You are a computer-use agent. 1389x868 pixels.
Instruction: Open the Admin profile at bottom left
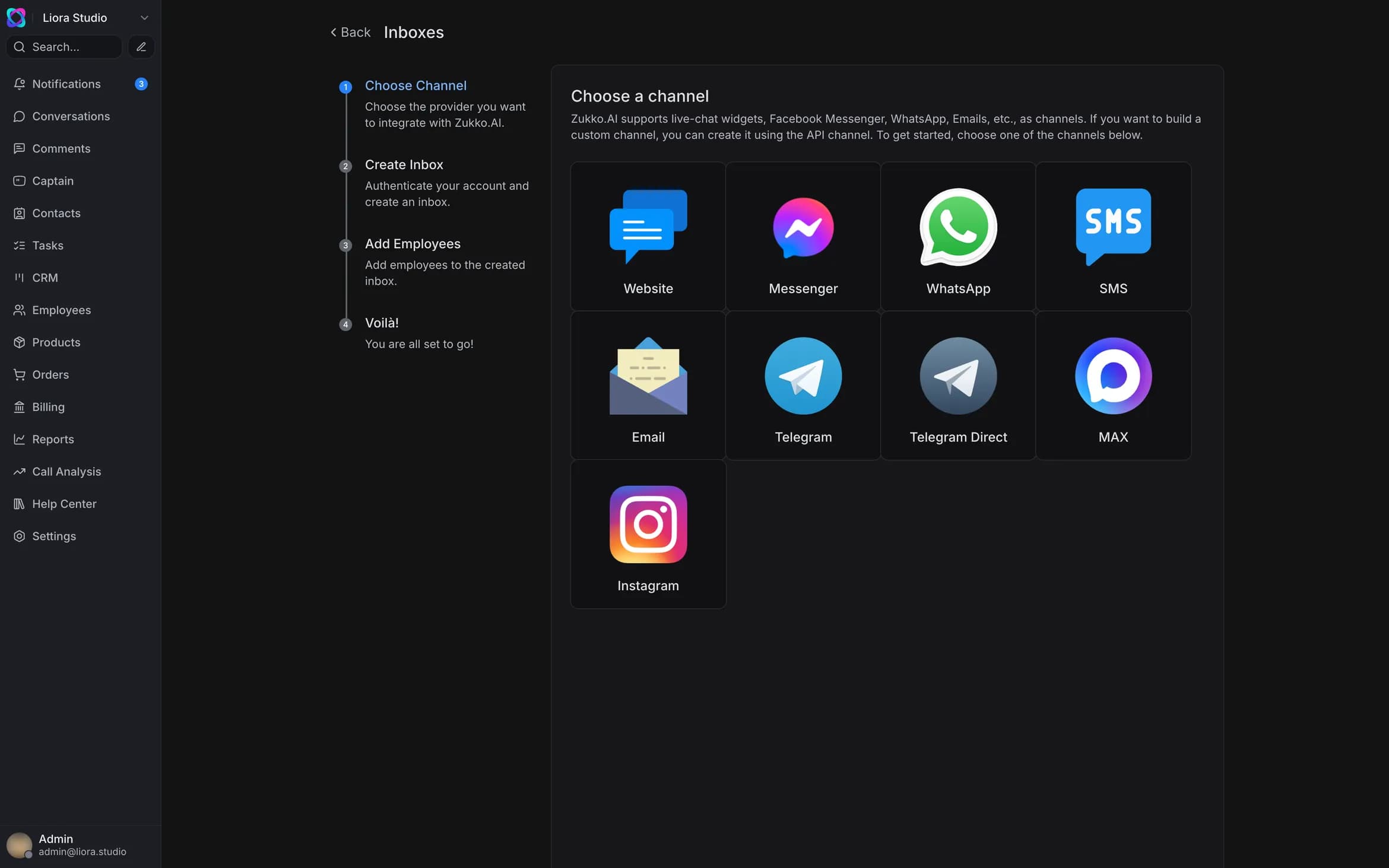[x=80, y=845]
